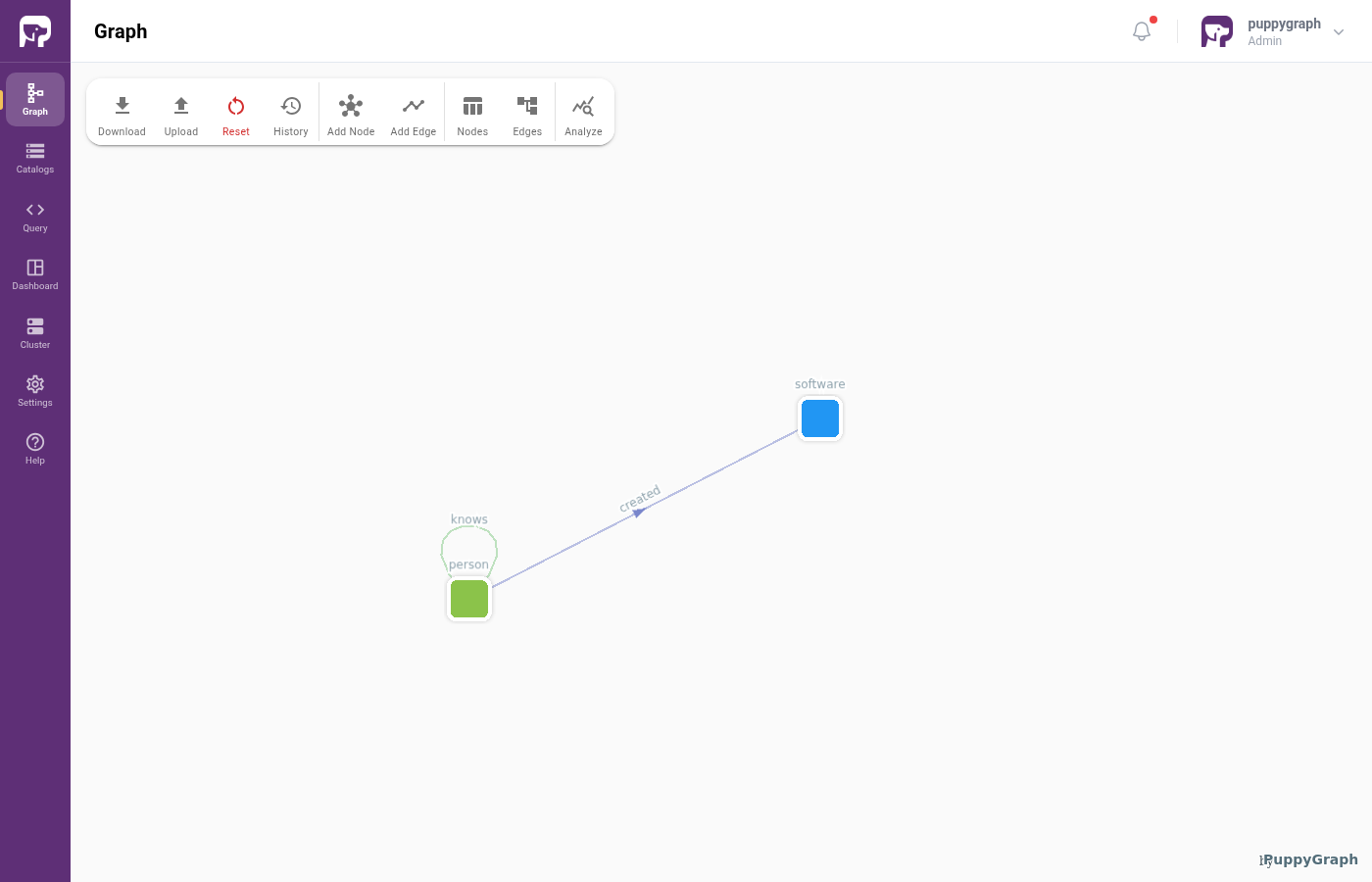The width and height of the screenshot is (1372, 882).
Task: Click the person node label
Action: 468,564
